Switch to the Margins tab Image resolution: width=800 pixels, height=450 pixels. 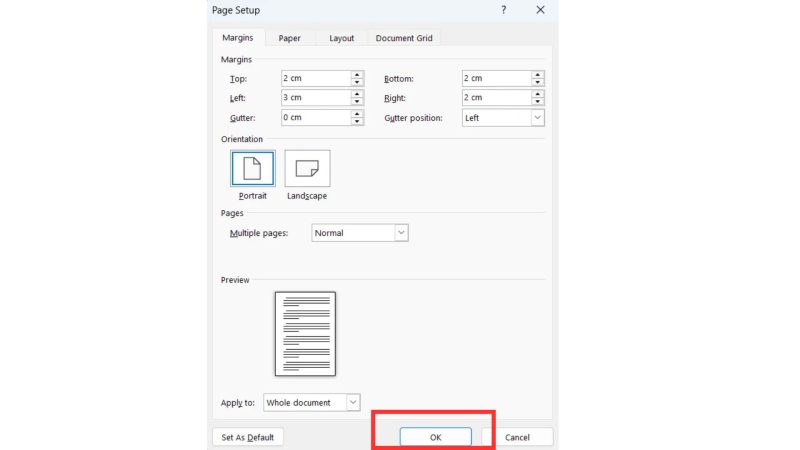click(238, 38)
